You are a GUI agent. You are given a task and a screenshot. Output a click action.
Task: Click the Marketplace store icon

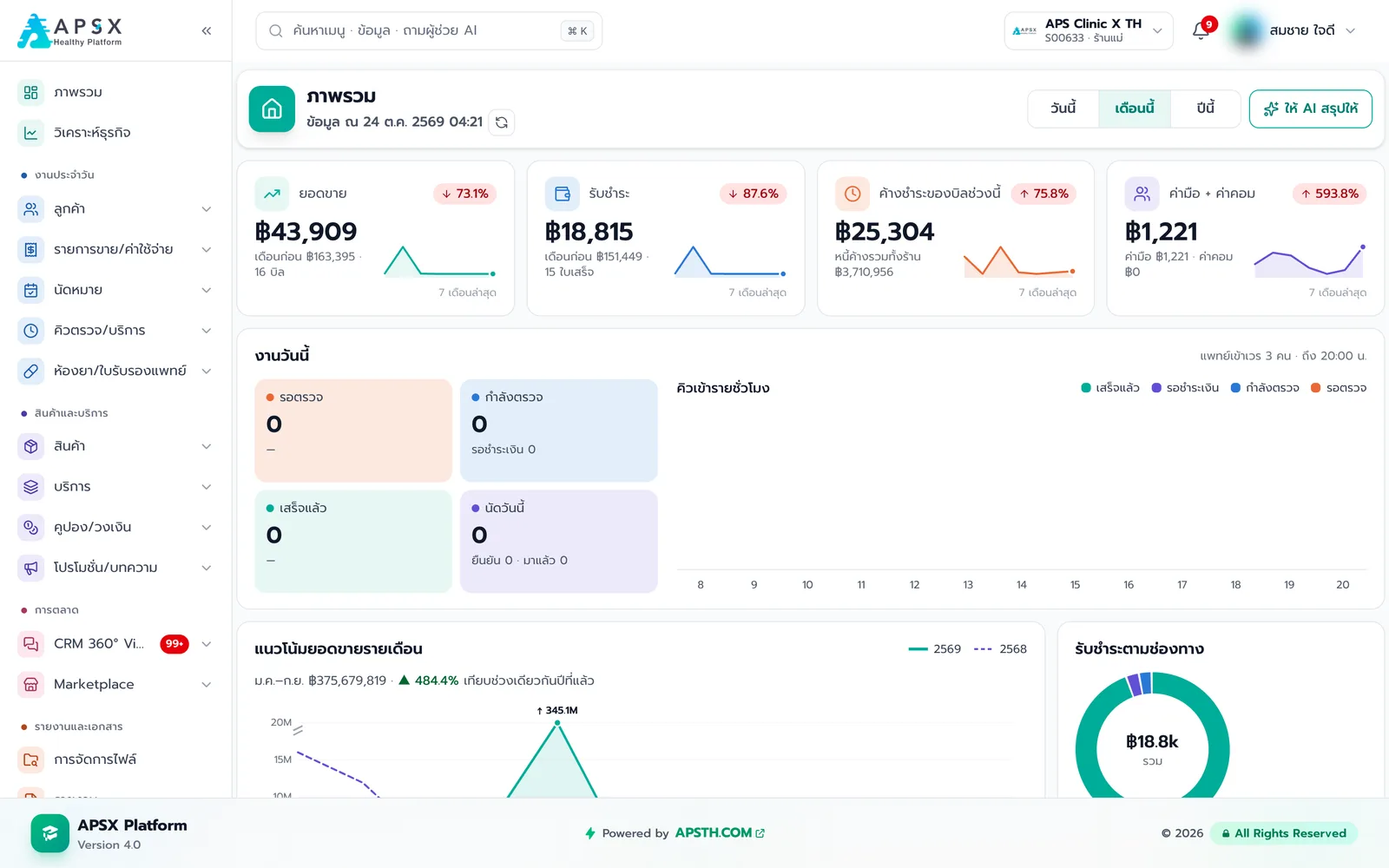click(30, 684)
